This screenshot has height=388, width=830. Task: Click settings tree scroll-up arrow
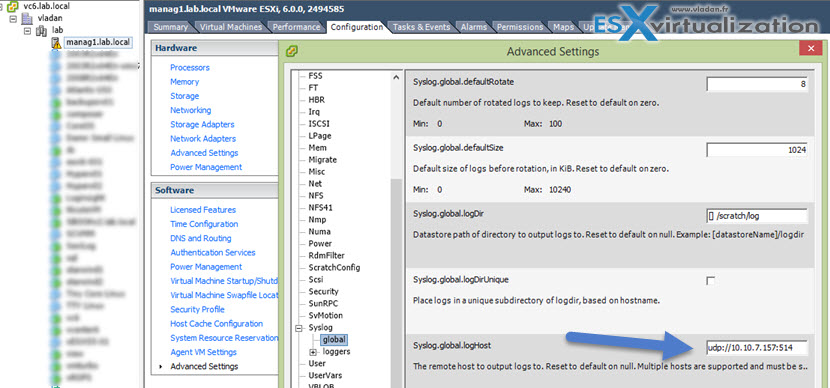point(395,77)
